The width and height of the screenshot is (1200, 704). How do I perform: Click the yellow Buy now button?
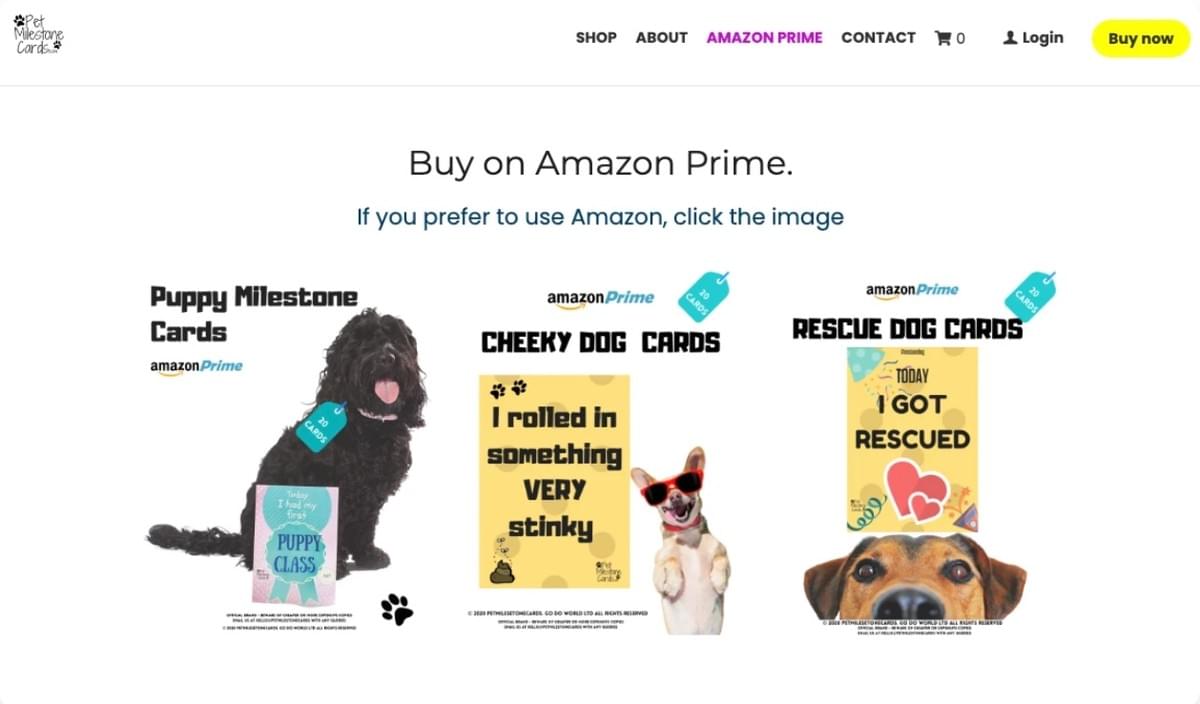1141,39
